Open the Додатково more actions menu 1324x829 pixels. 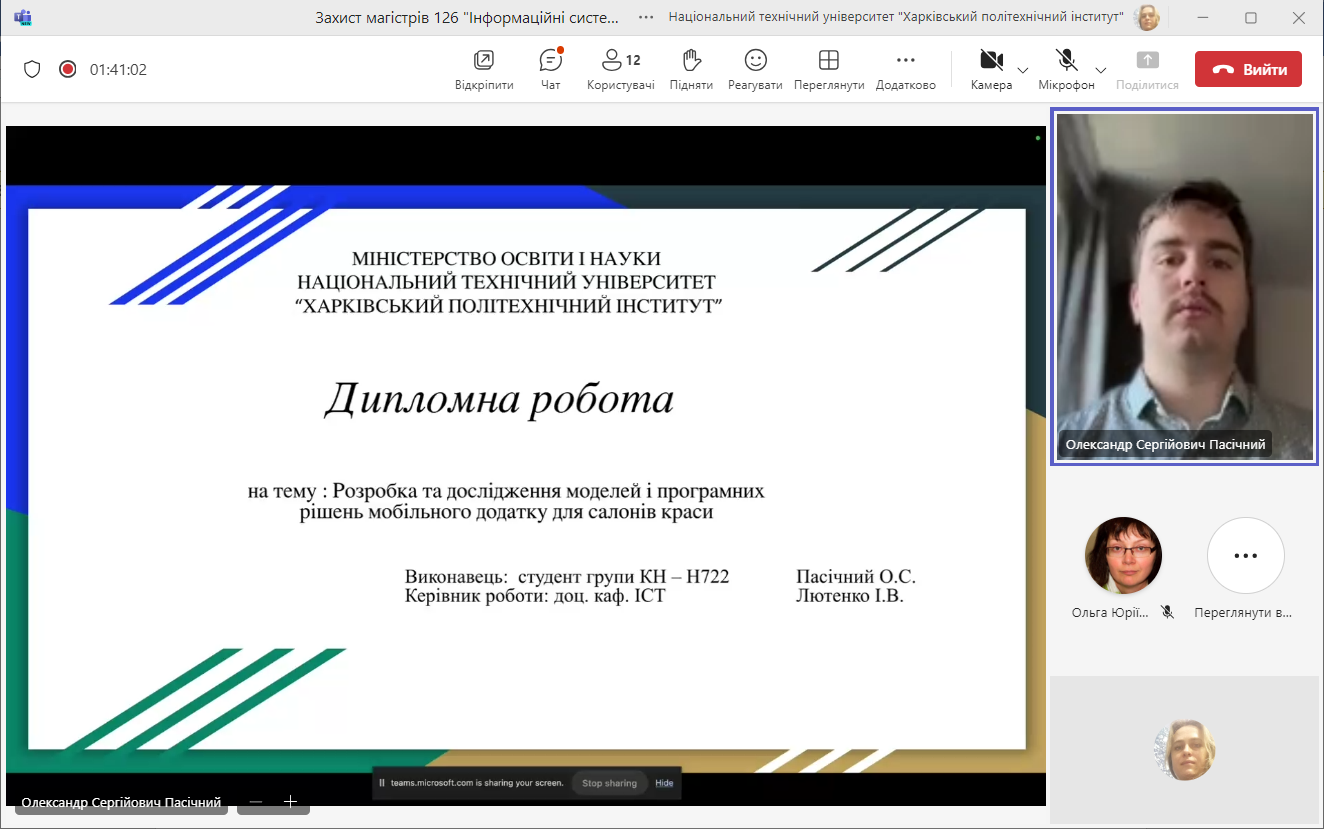[x=905, y=69]
